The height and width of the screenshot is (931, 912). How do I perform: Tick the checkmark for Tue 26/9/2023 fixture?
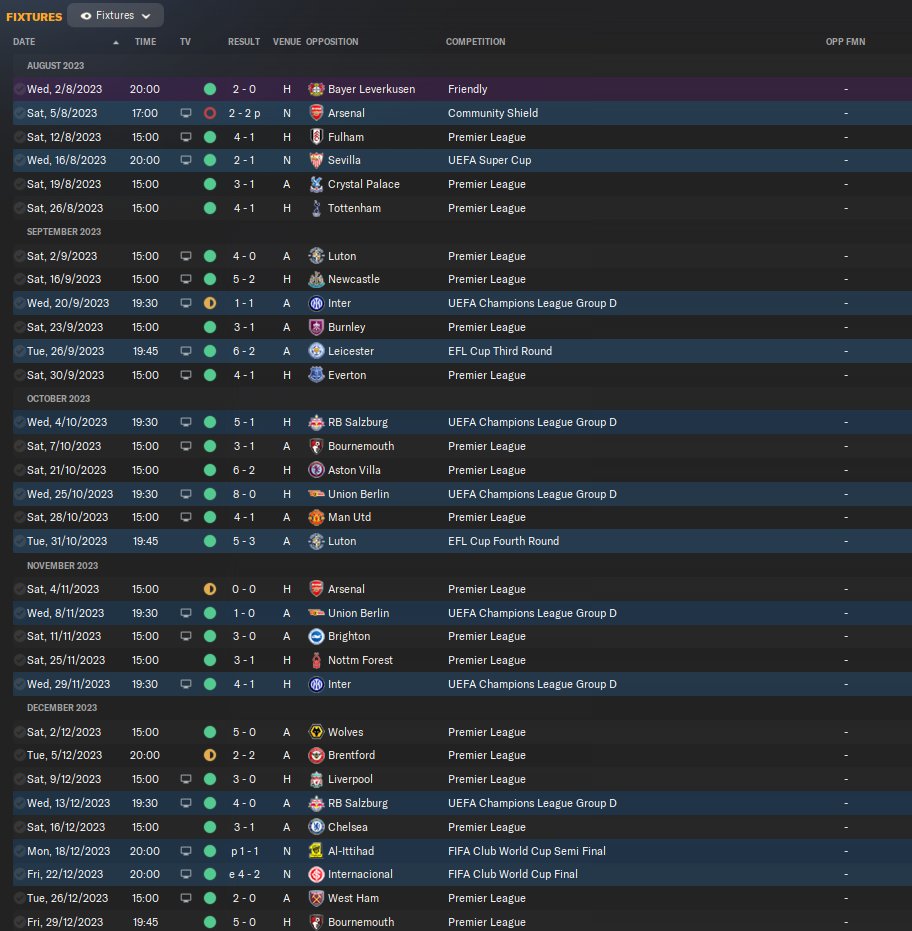click(x=20, y=351)
